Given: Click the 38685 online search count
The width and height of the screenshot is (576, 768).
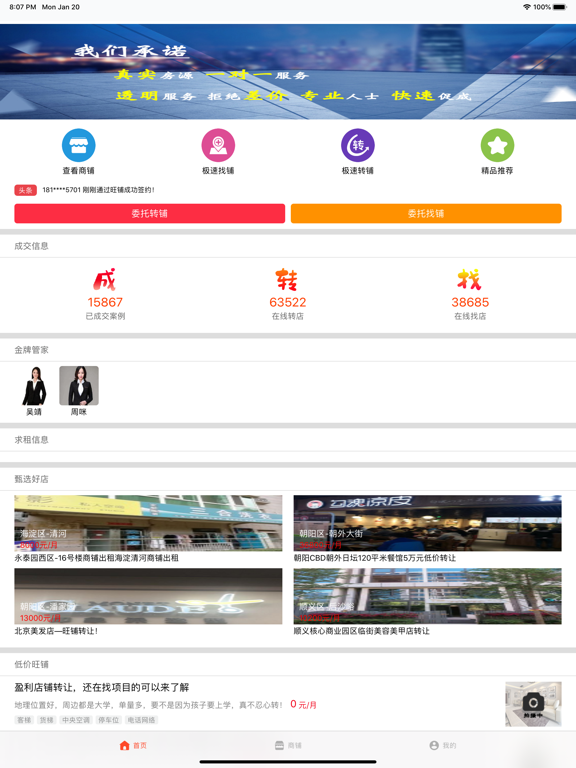Looking at the screenshot, I should point(470,302).
